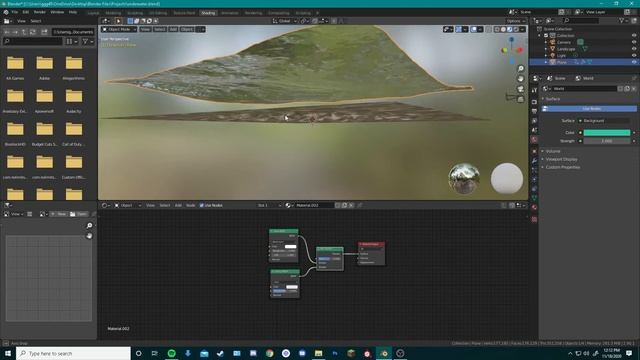The image size is (640, 360).
Task: Go to parent directory arrow in file browser
Action: pos(24,32)
